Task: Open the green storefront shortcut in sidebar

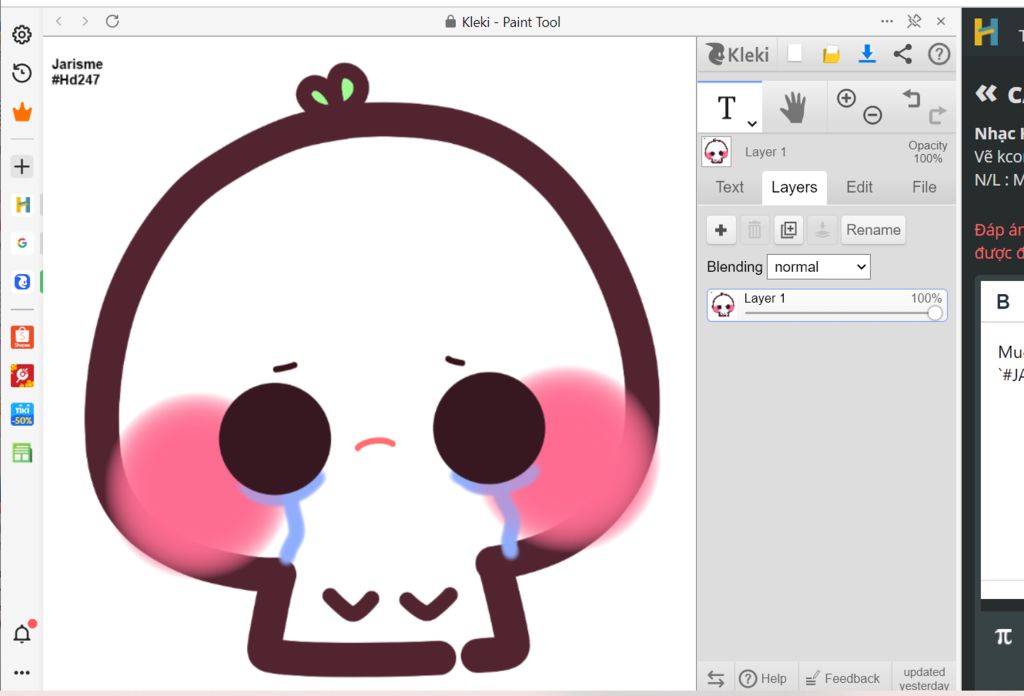Action: [22, 453]
